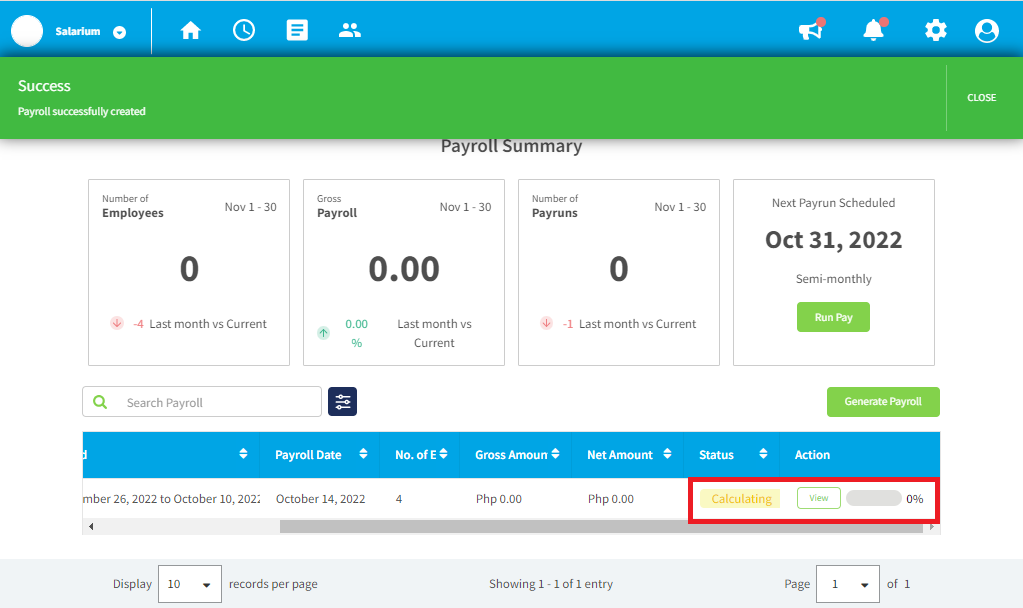Sort by the Gross Amount column
1023x608 pixels.
point(555,454)
